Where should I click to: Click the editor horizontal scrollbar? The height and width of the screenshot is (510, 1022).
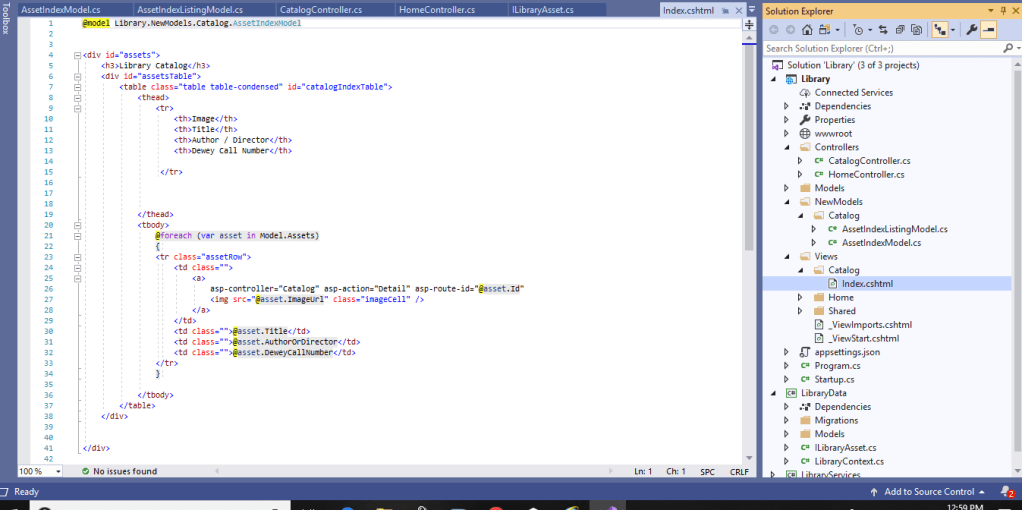pyautogui.click(x=400, y=471)
